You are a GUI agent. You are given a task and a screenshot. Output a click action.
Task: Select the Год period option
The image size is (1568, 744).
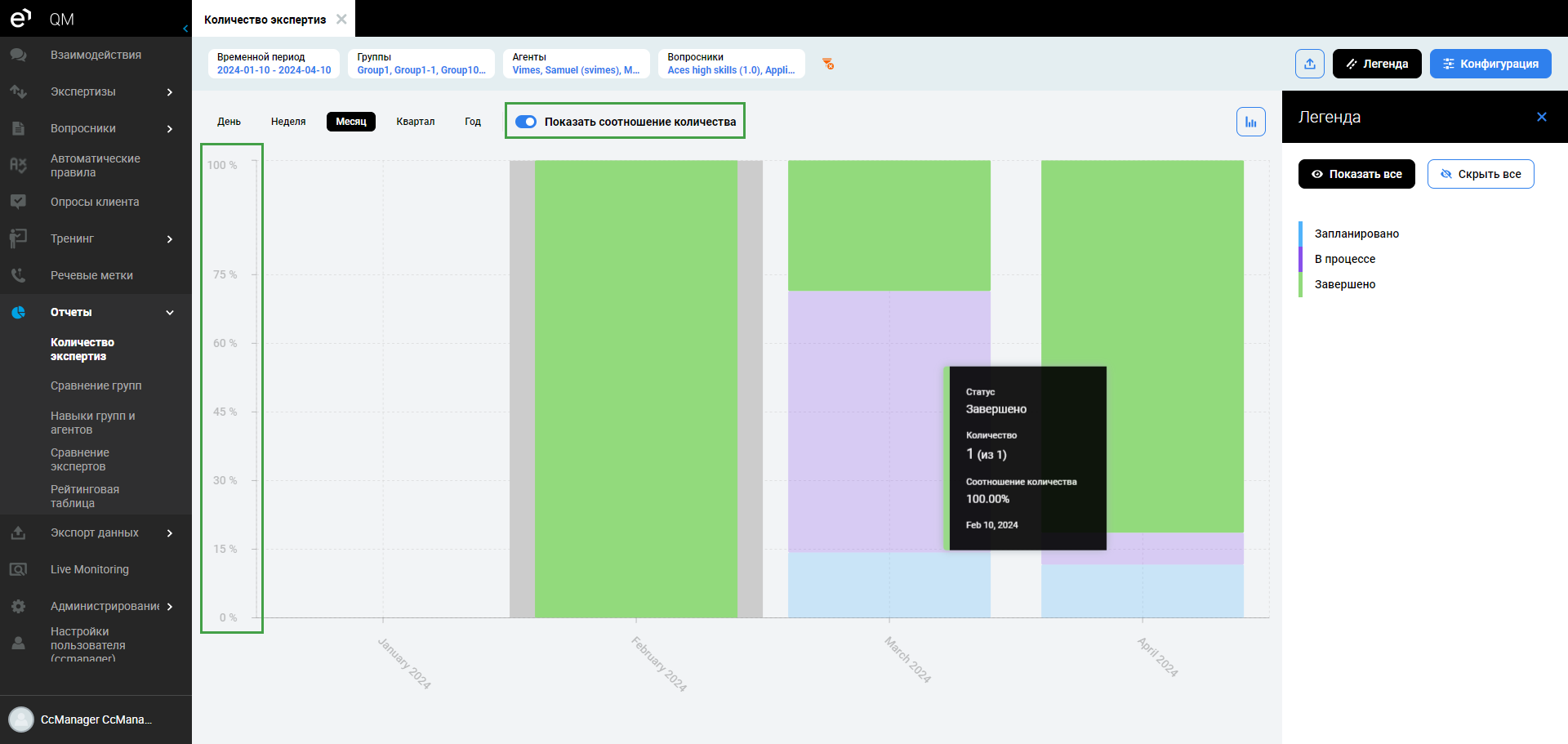point(473,122)
